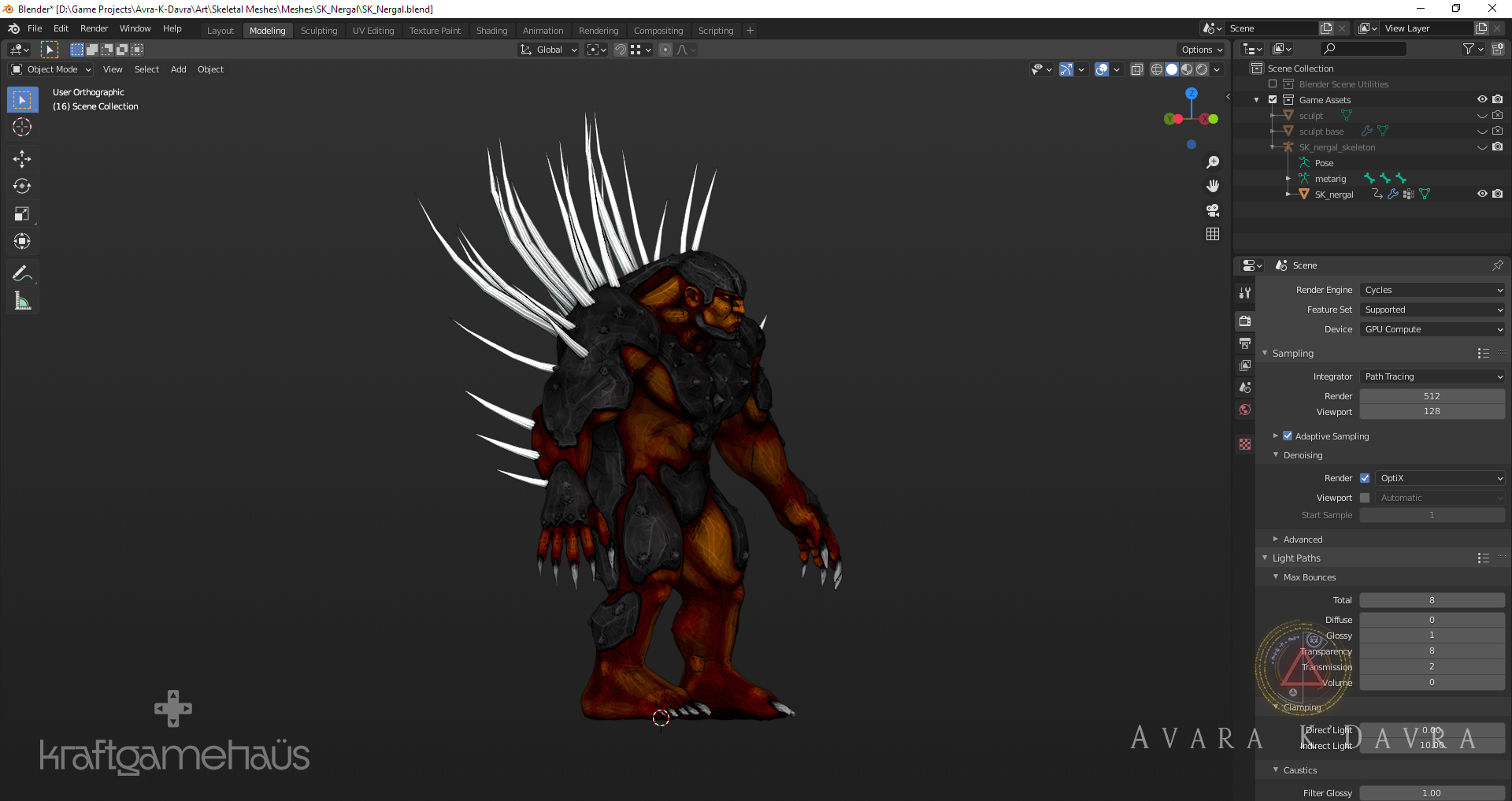Open the Tool properties tab

(1245, 293)
